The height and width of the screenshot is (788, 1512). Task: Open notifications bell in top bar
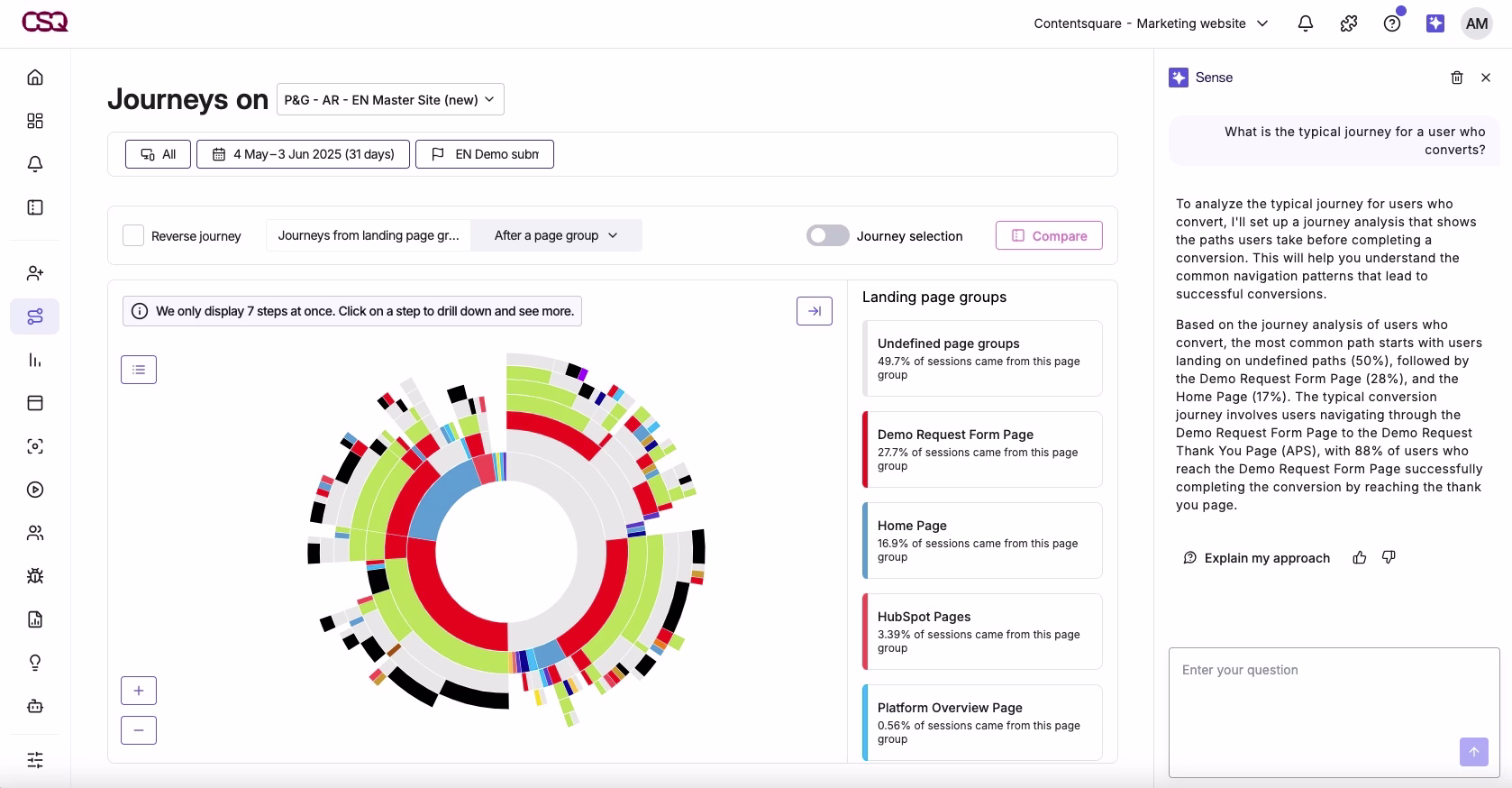[x=1306, y=24]
